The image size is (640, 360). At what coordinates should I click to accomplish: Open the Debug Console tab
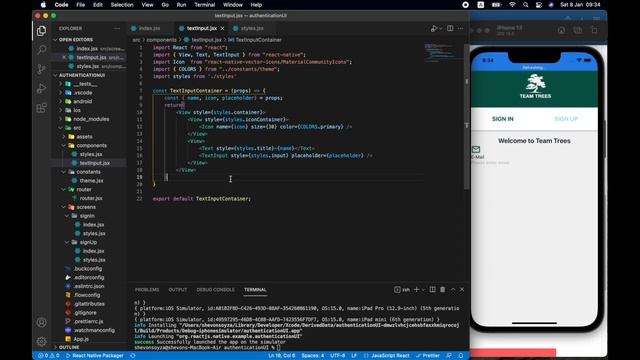coord(216,289)
